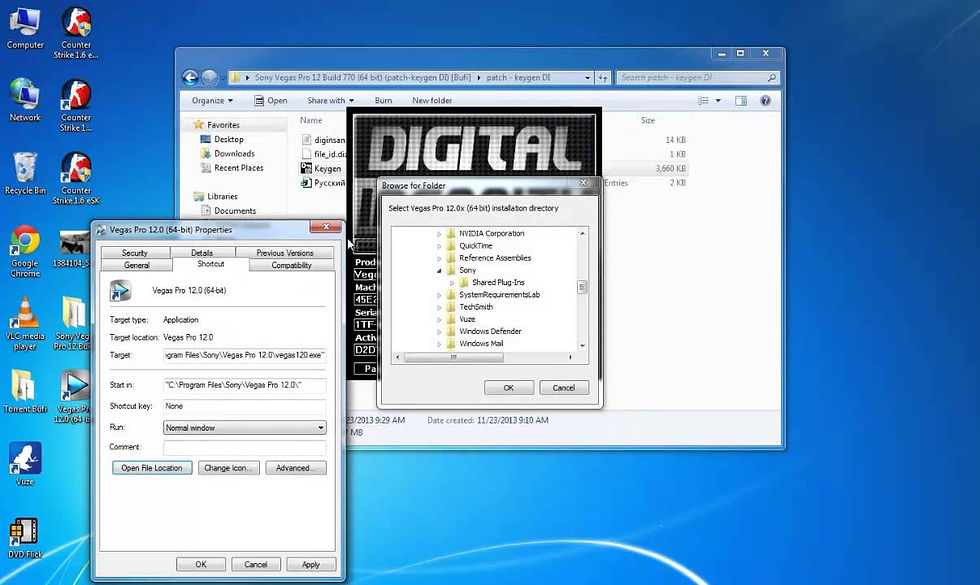The width and height of the screenshot is (980, 585).
Task: Select the DVD Flick desktop icon
Action: pyautogui.click(x=25, y=538)
